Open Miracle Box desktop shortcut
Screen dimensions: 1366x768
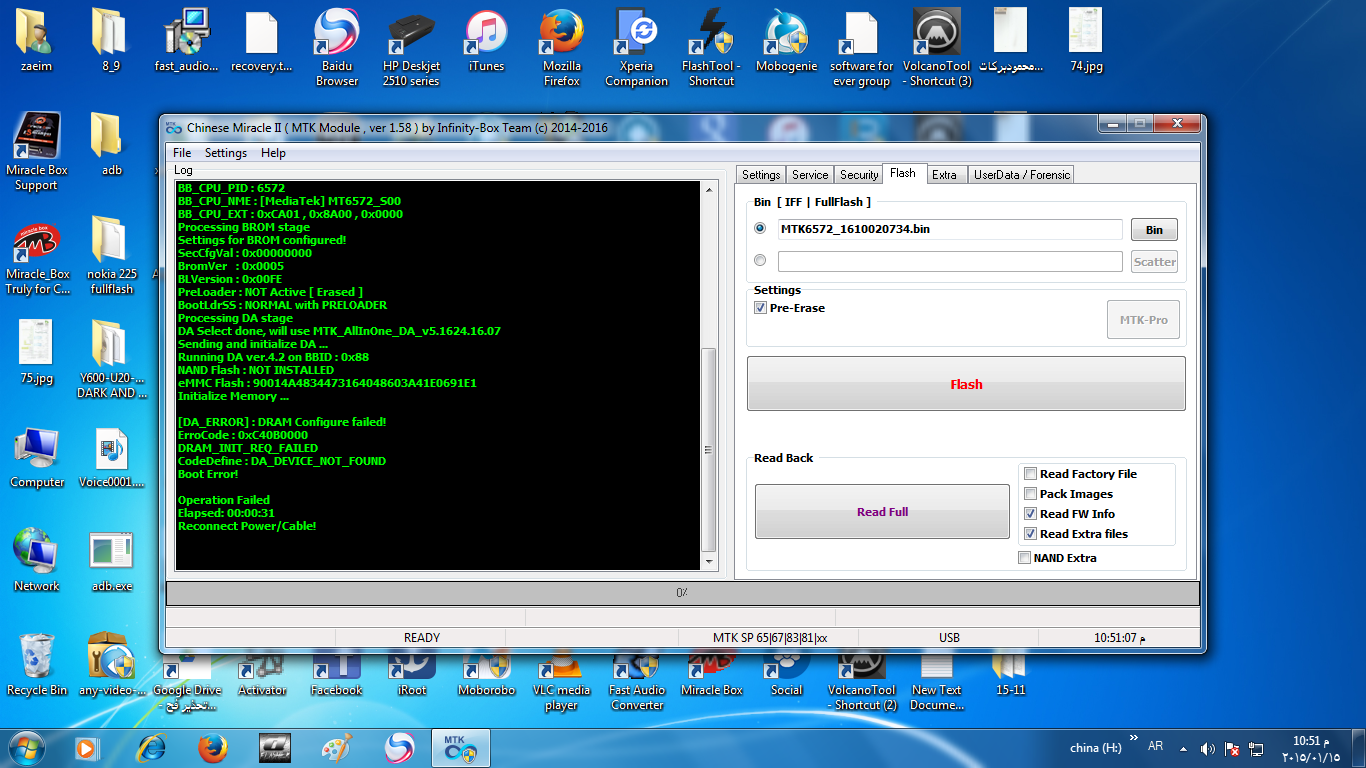pyautogui.click(x=711, y=676)
